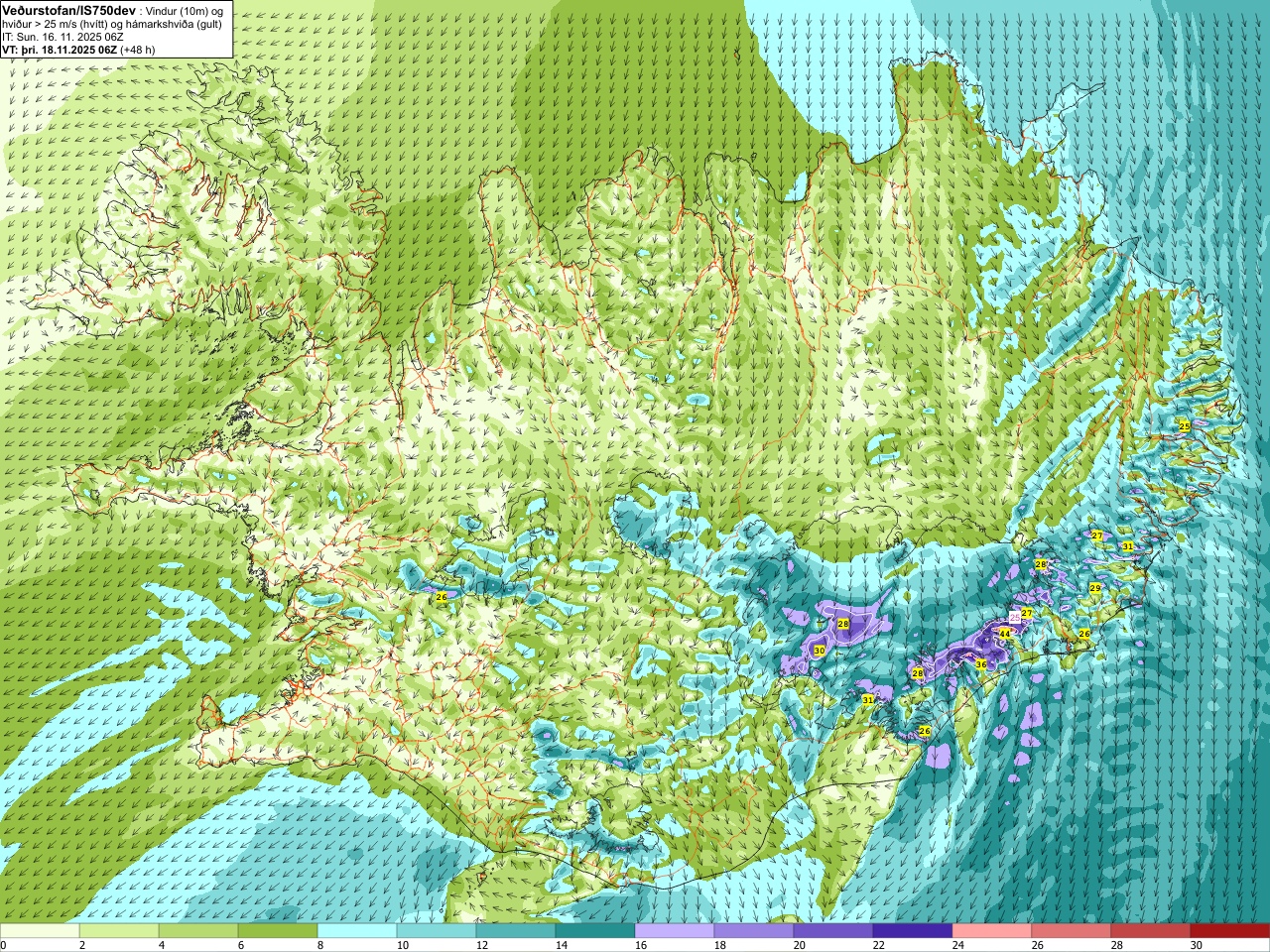Pick the 10–12 turquoise scale swatch

pos(437,931)
